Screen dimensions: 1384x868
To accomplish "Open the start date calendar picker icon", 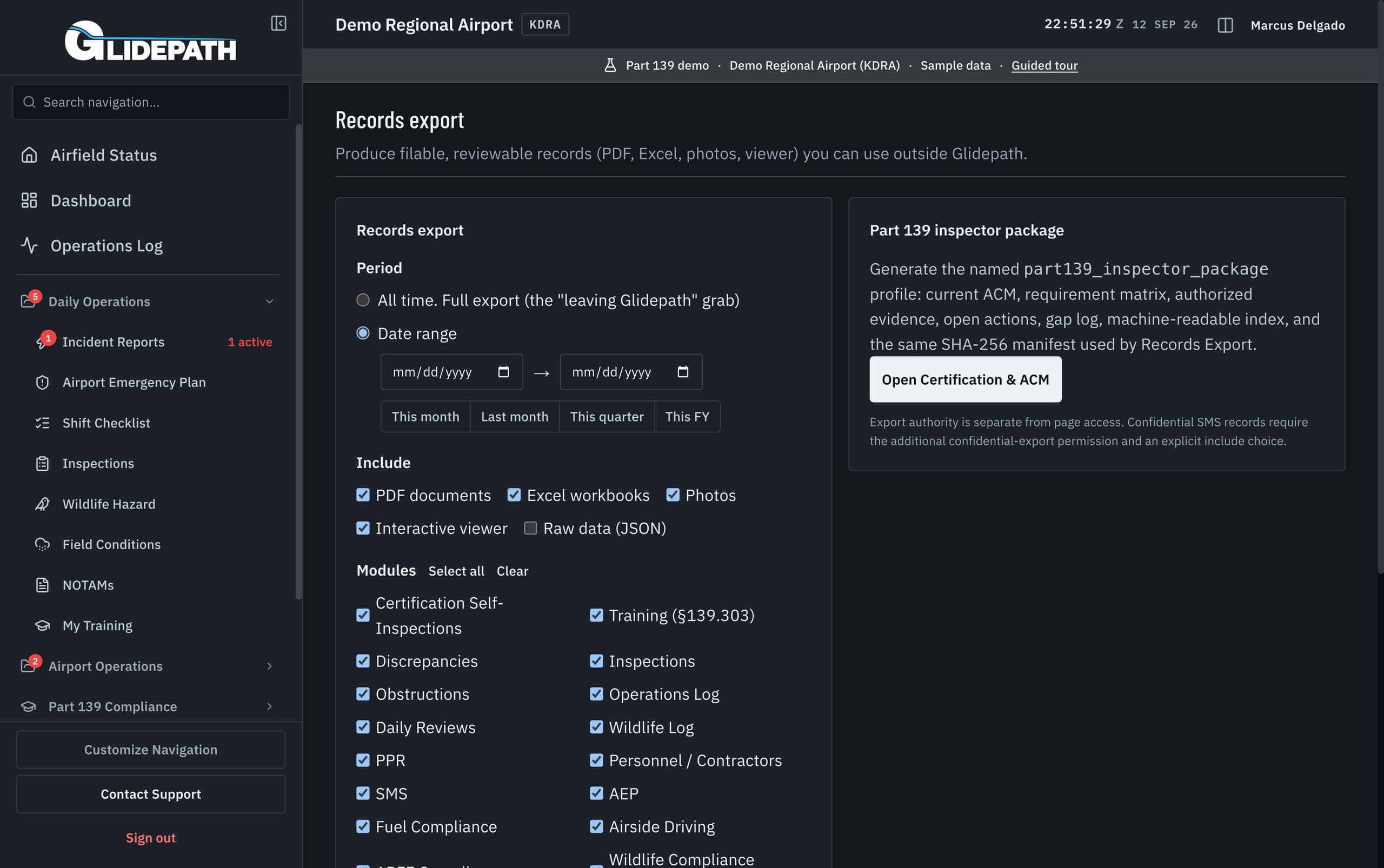I will (504, 372).
